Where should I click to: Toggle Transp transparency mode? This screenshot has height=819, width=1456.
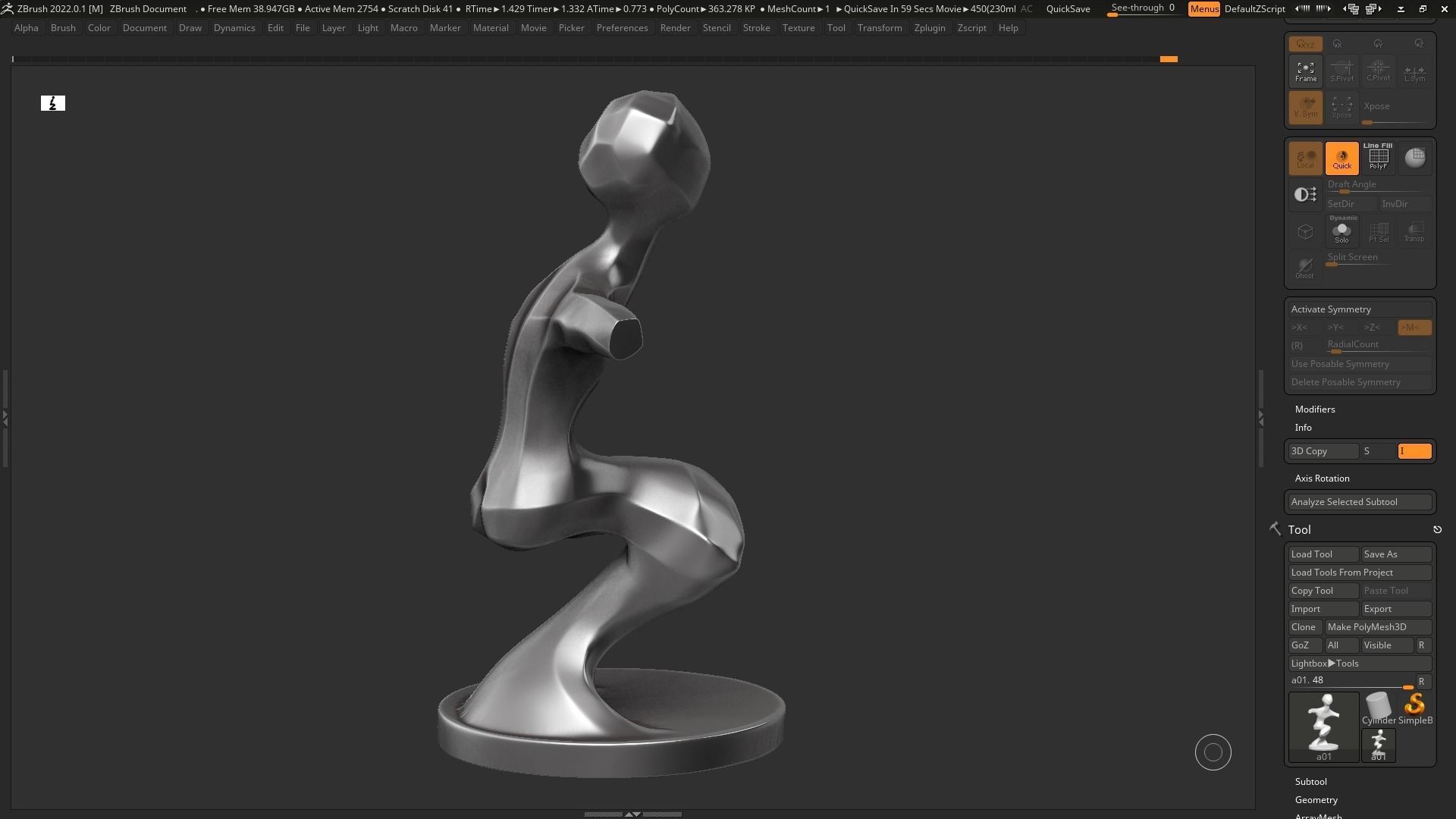click(1414, 231)
